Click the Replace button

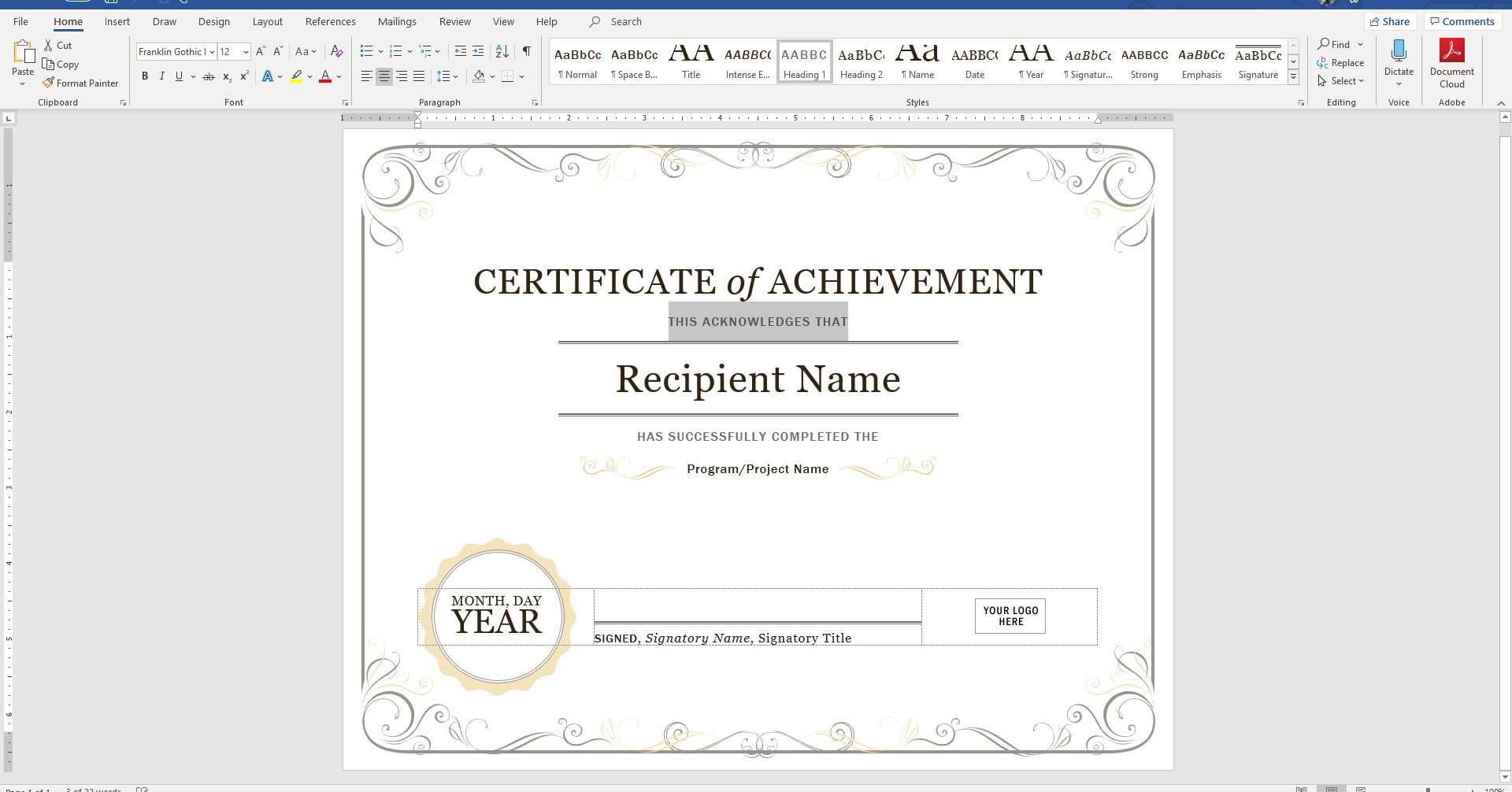pos(1340,63)
